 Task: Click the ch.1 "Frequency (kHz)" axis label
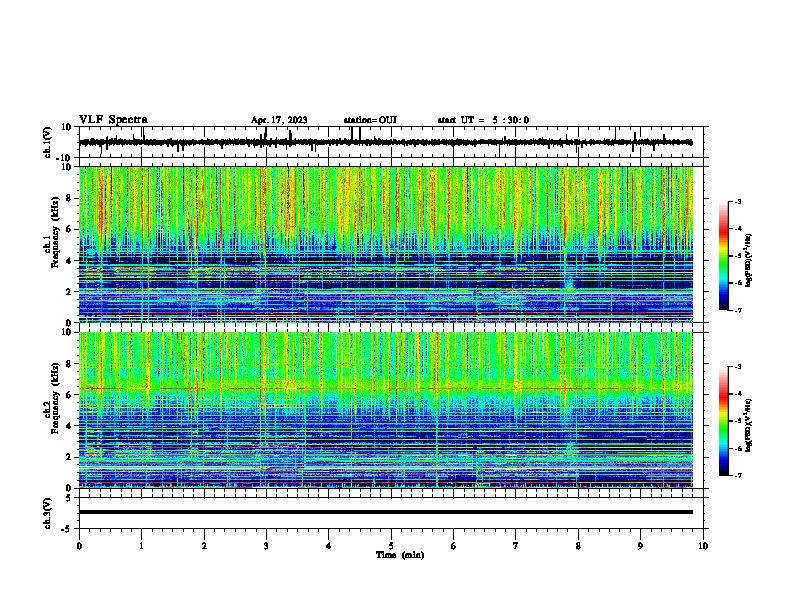pos(56,232)
